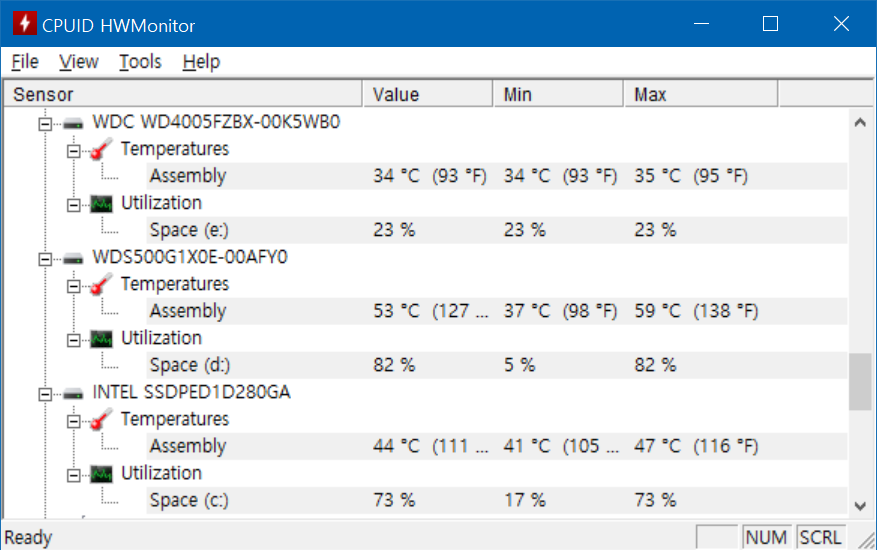This screenshot has height=550, width=877.
Task: Collapse the WDC WD4005FZBX-00K5WB0 node
Action: tap(45, 124)
